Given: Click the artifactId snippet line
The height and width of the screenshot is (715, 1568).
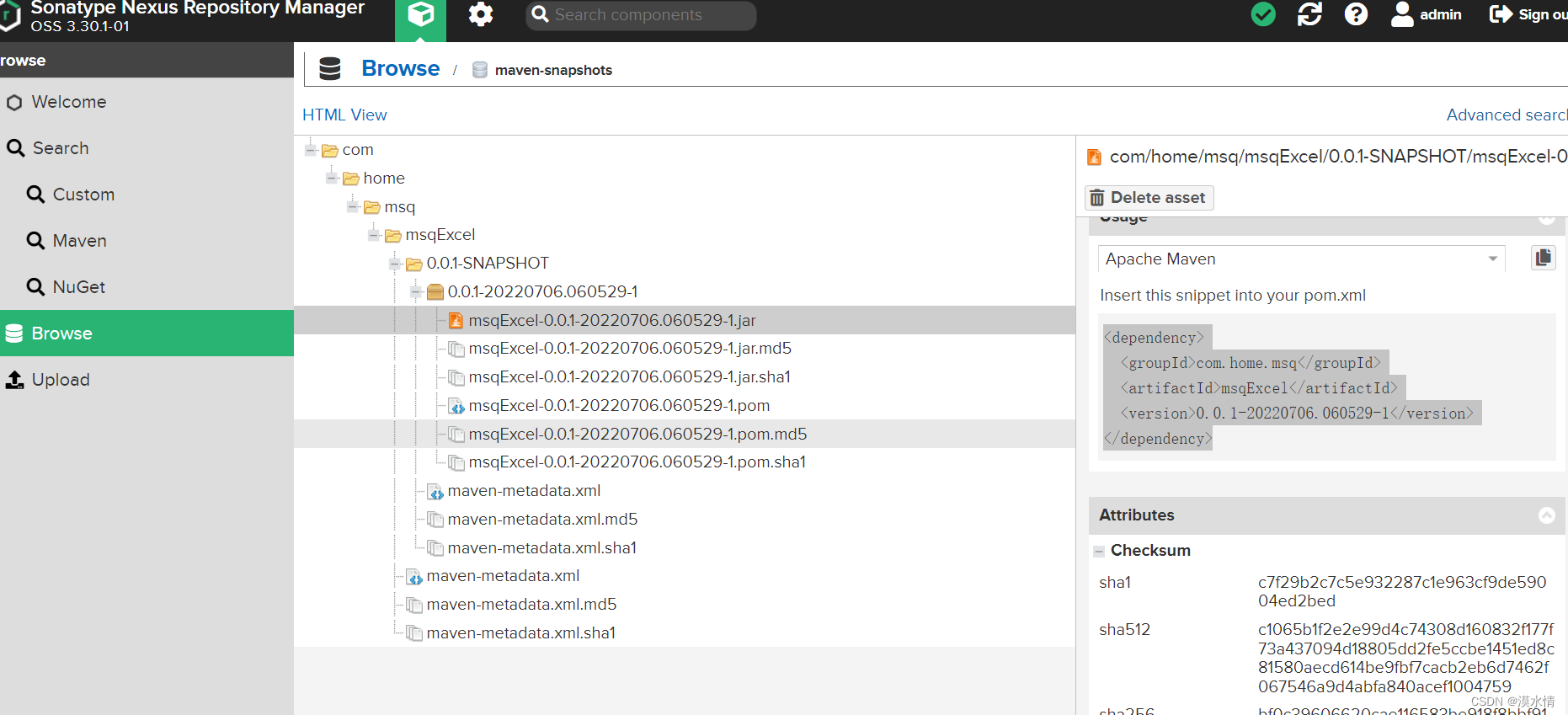Looking at the screenshot, I should [x=1259, y=388].
